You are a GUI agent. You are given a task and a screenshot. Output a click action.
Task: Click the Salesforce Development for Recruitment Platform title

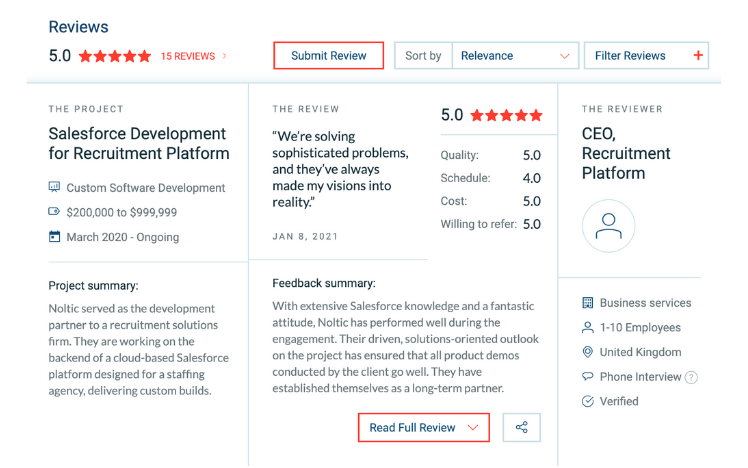point(139,143)
